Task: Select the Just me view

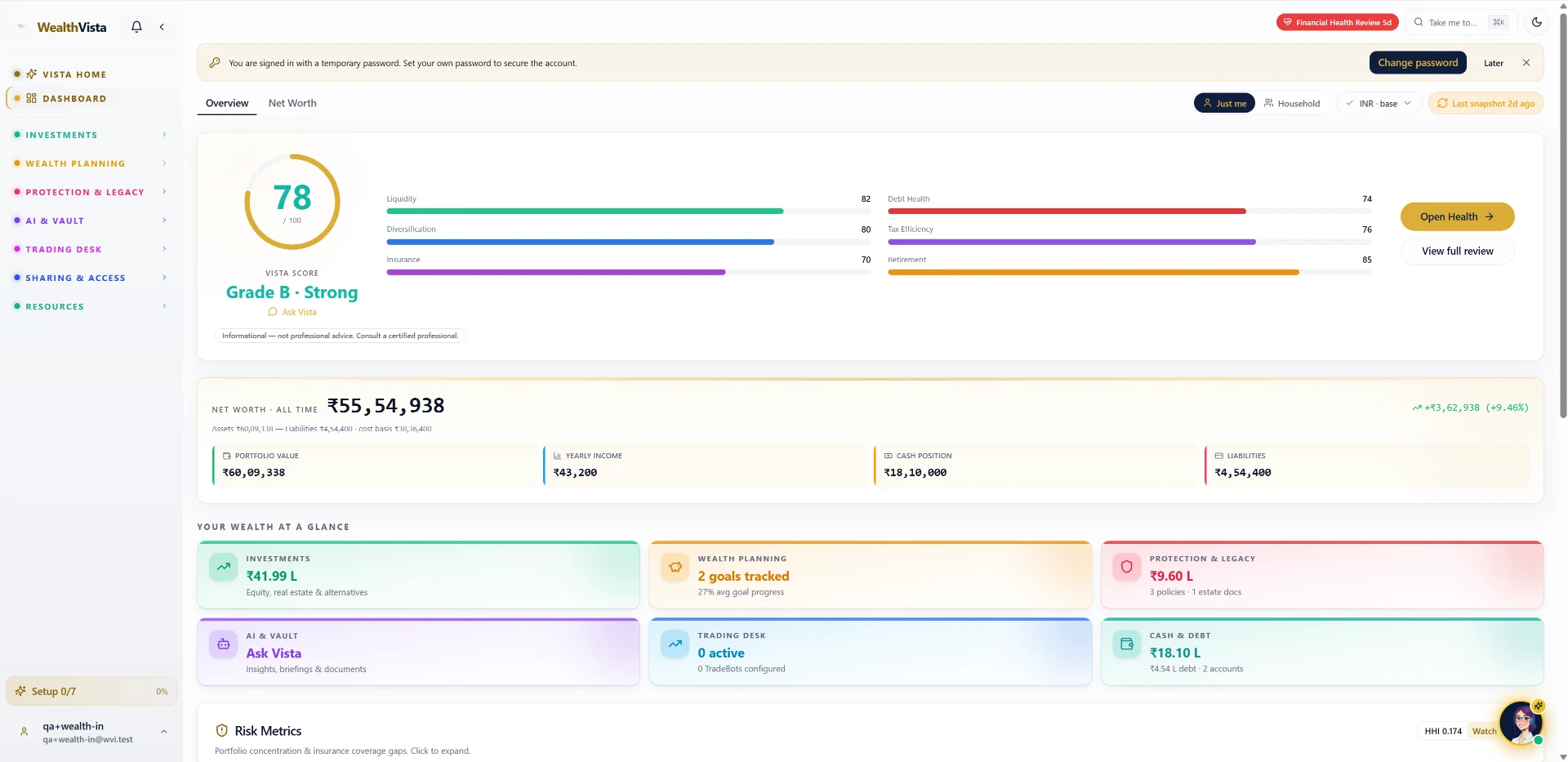Action: [x=1224, y=104]
